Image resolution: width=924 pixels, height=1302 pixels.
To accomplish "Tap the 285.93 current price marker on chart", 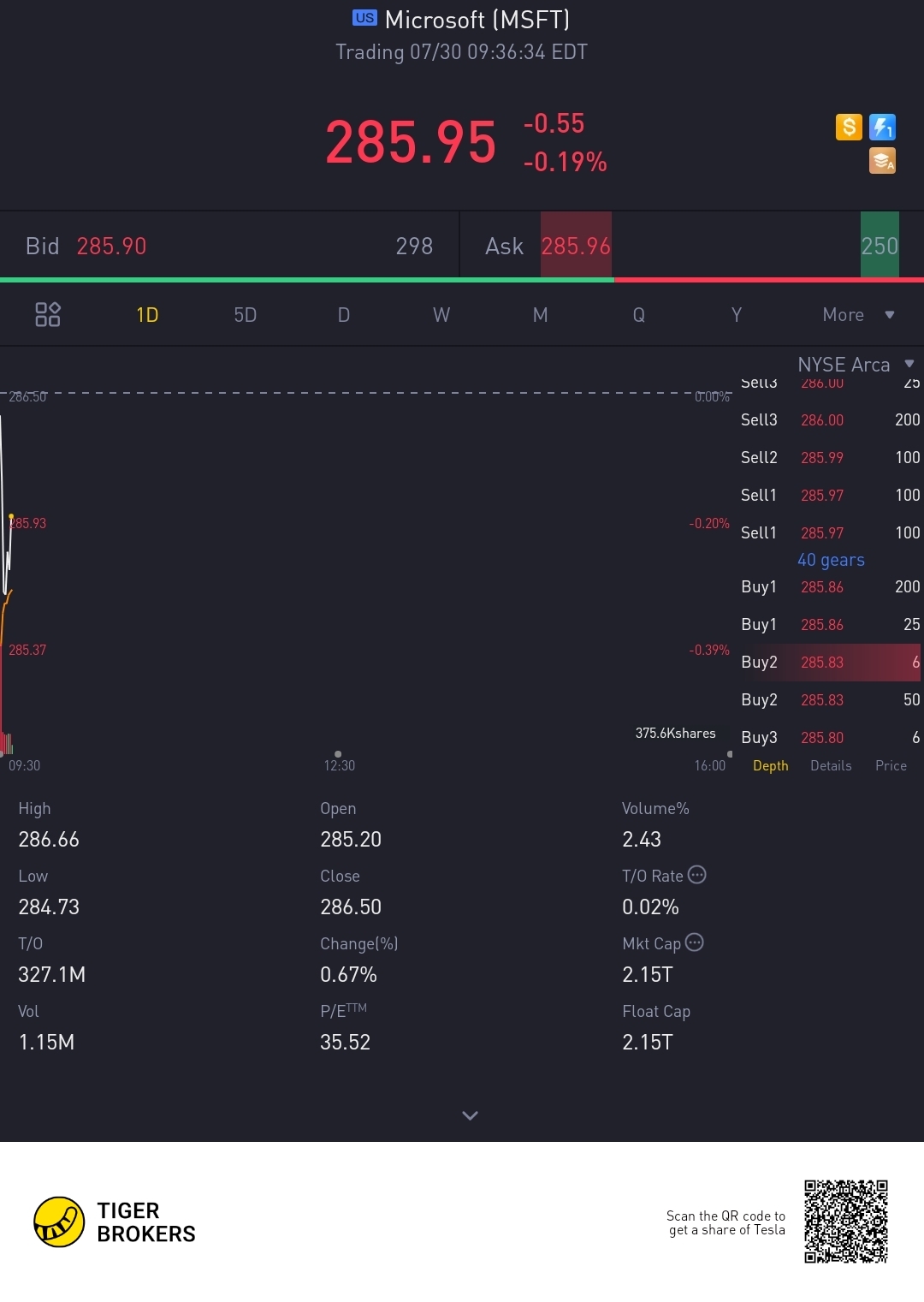I will tap(28, 523).
